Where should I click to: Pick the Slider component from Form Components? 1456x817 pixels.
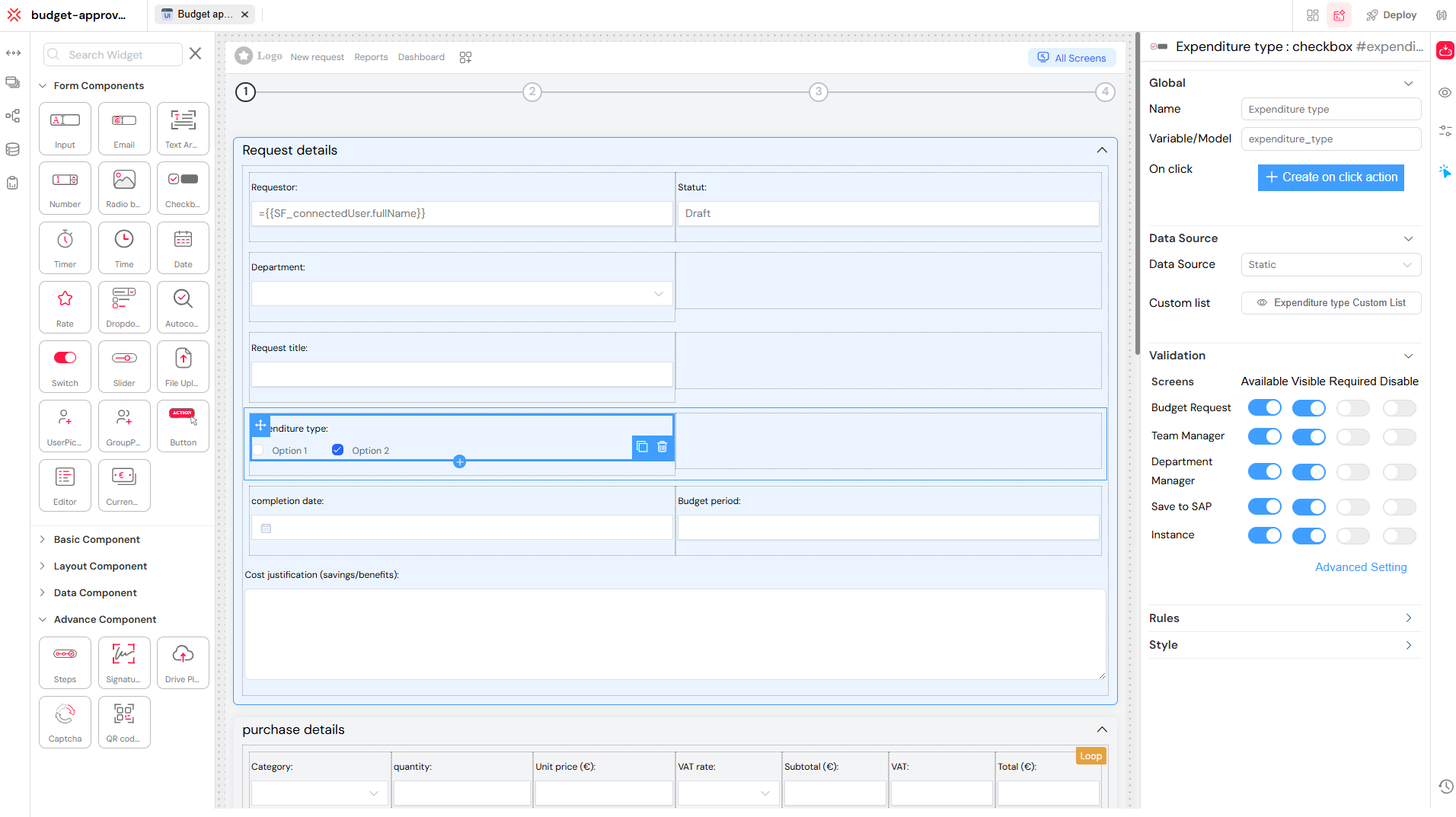[124, 366]
